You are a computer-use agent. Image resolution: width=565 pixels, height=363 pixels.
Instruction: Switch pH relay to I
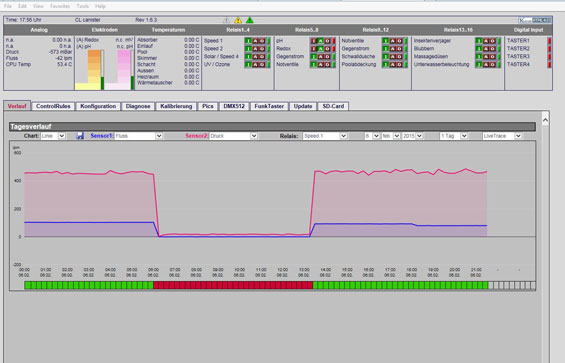tap(314, 41)
